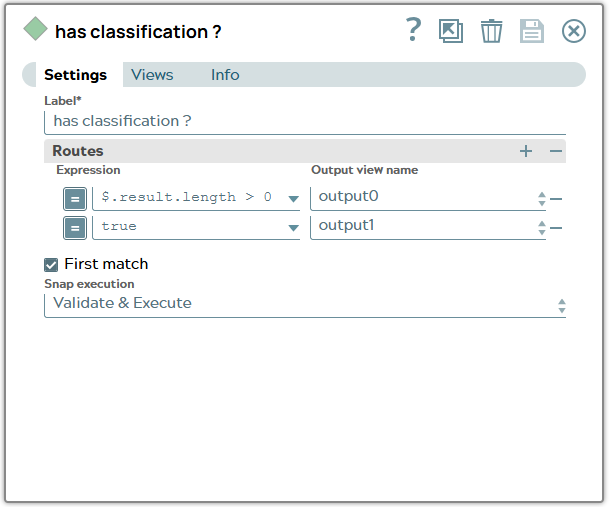Open the Info tab
This screenshot has width=610, height=507.
(225, 75)
